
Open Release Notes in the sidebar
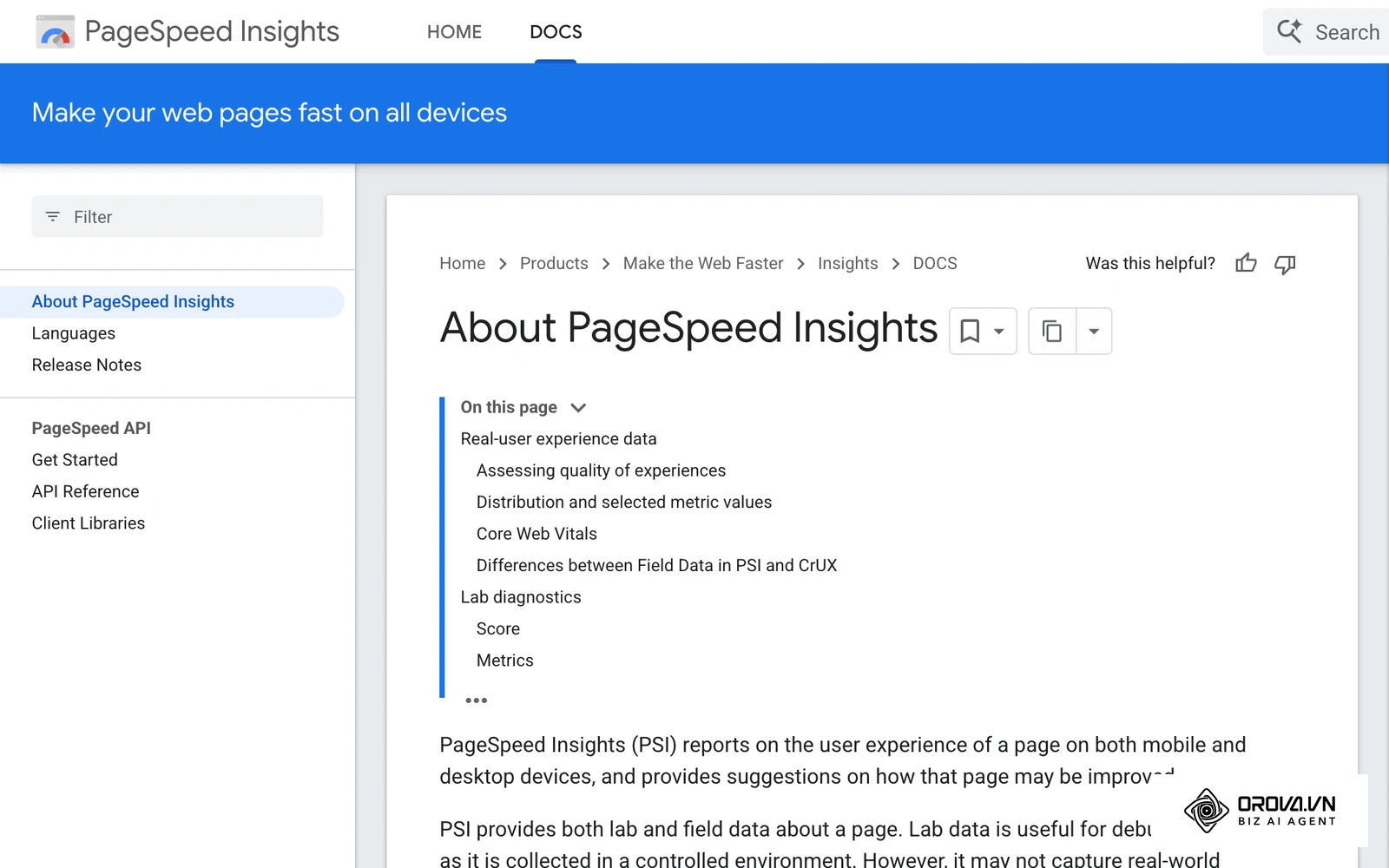[87, 365]
